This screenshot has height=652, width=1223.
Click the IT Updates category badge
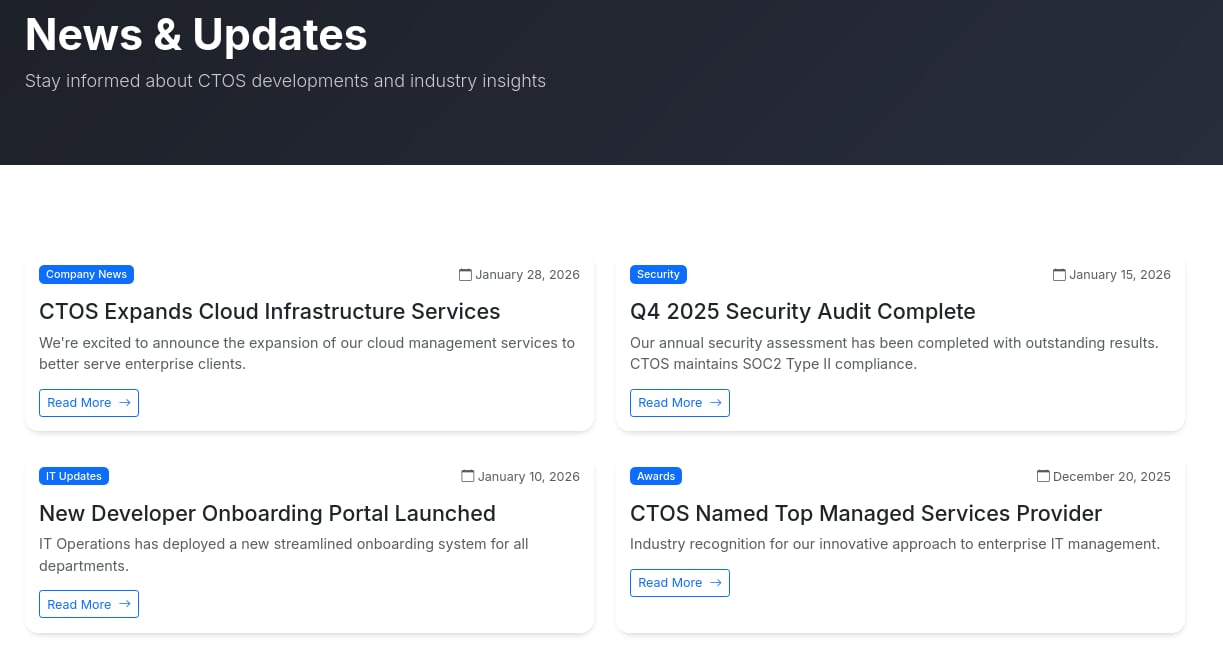coord(74,477)
